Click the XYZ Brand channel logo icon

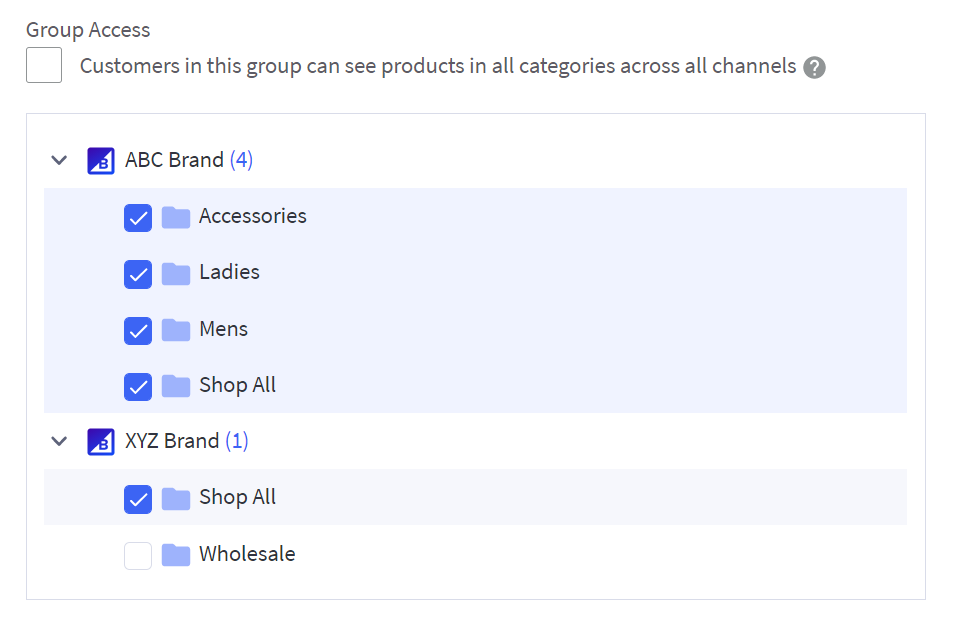click(101, 441)
